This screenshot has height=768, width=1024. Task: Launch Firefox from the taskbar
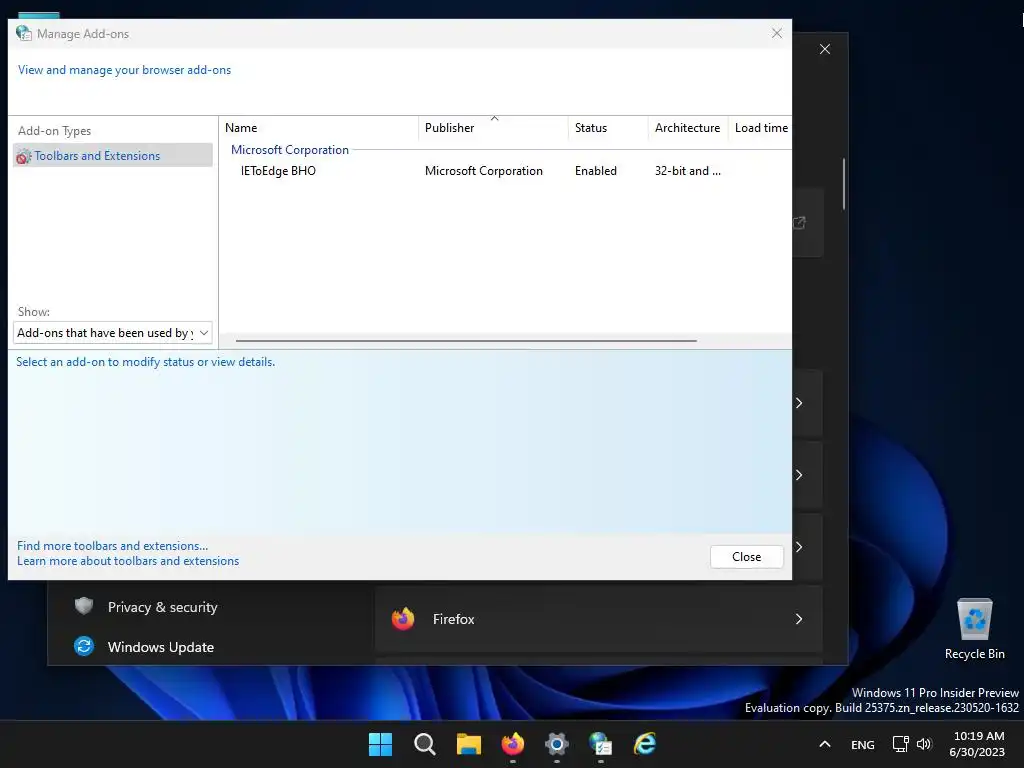[513, 744]
